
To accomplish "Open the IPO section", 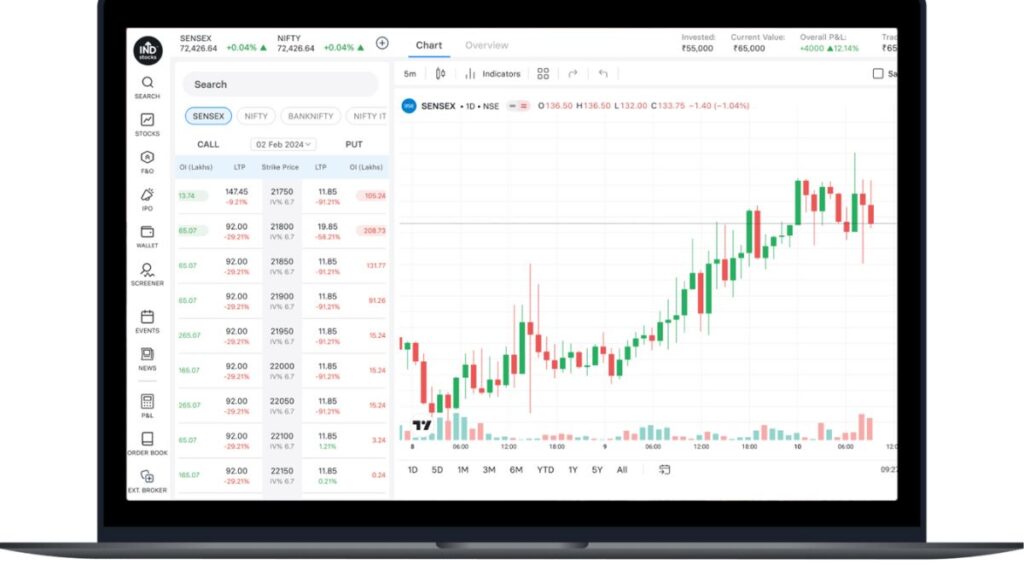I will pos(147,199).
